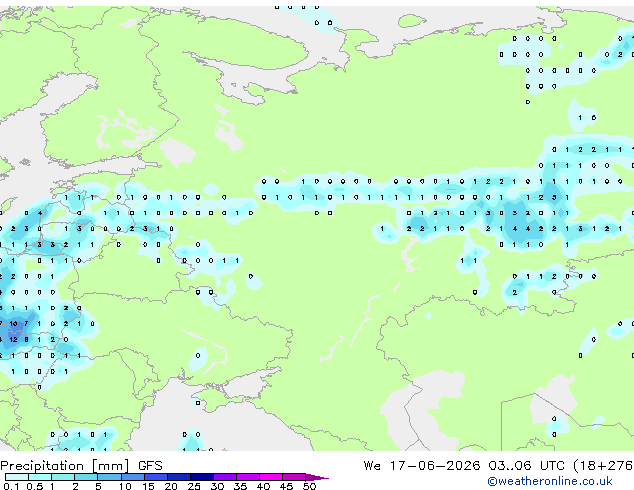Click the 0.5–1 mm legend color swatch
The image size is (634, 490).
click(40, 477)
